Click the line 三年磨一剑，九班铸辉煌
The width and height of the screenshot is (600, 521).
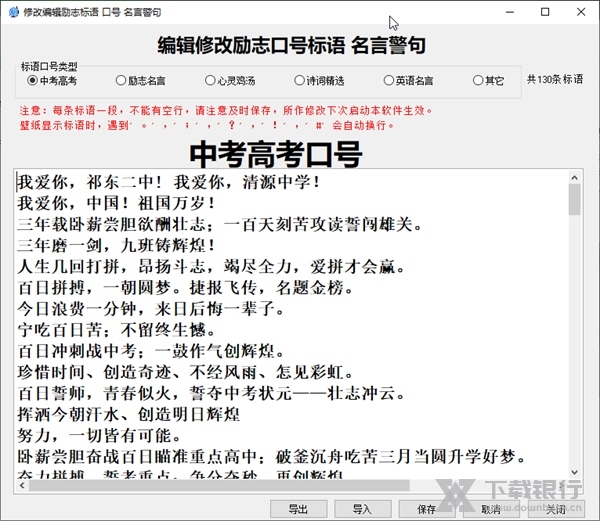116,245
